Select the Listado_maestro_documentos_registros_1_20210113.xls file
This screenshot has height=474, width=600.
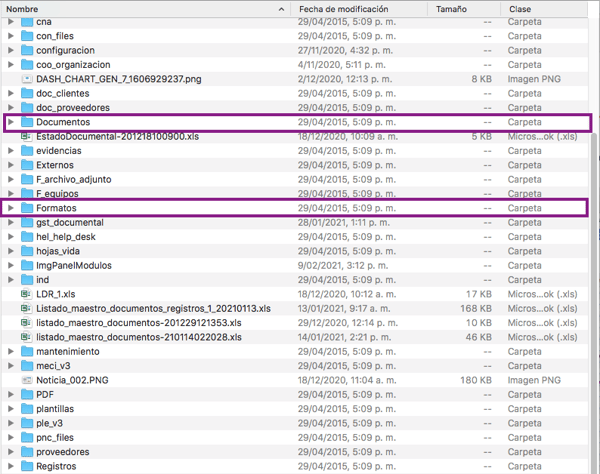click(x=153, y=309)
